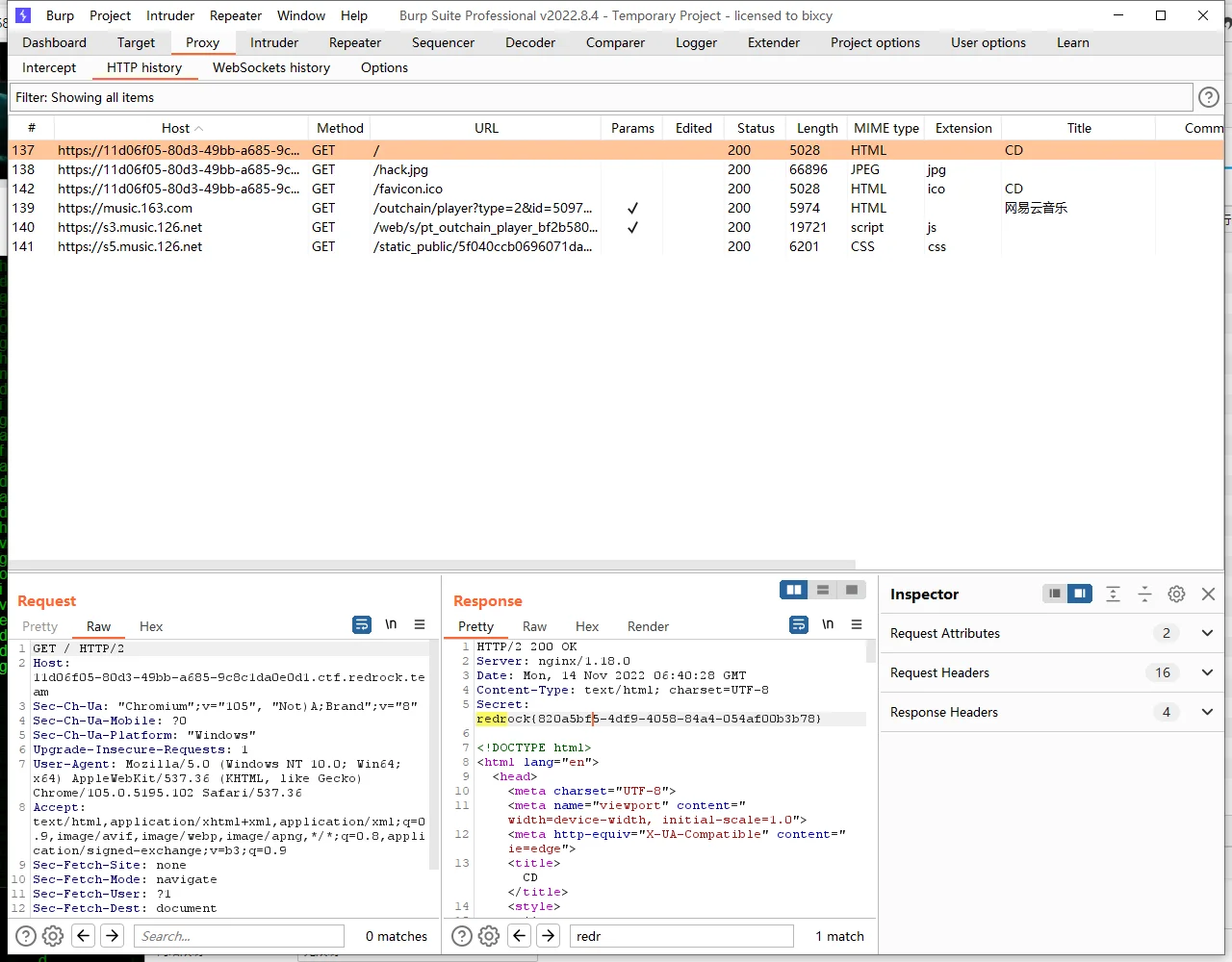
Task: Select the music.163.com request row
Action: click(125, 208)
